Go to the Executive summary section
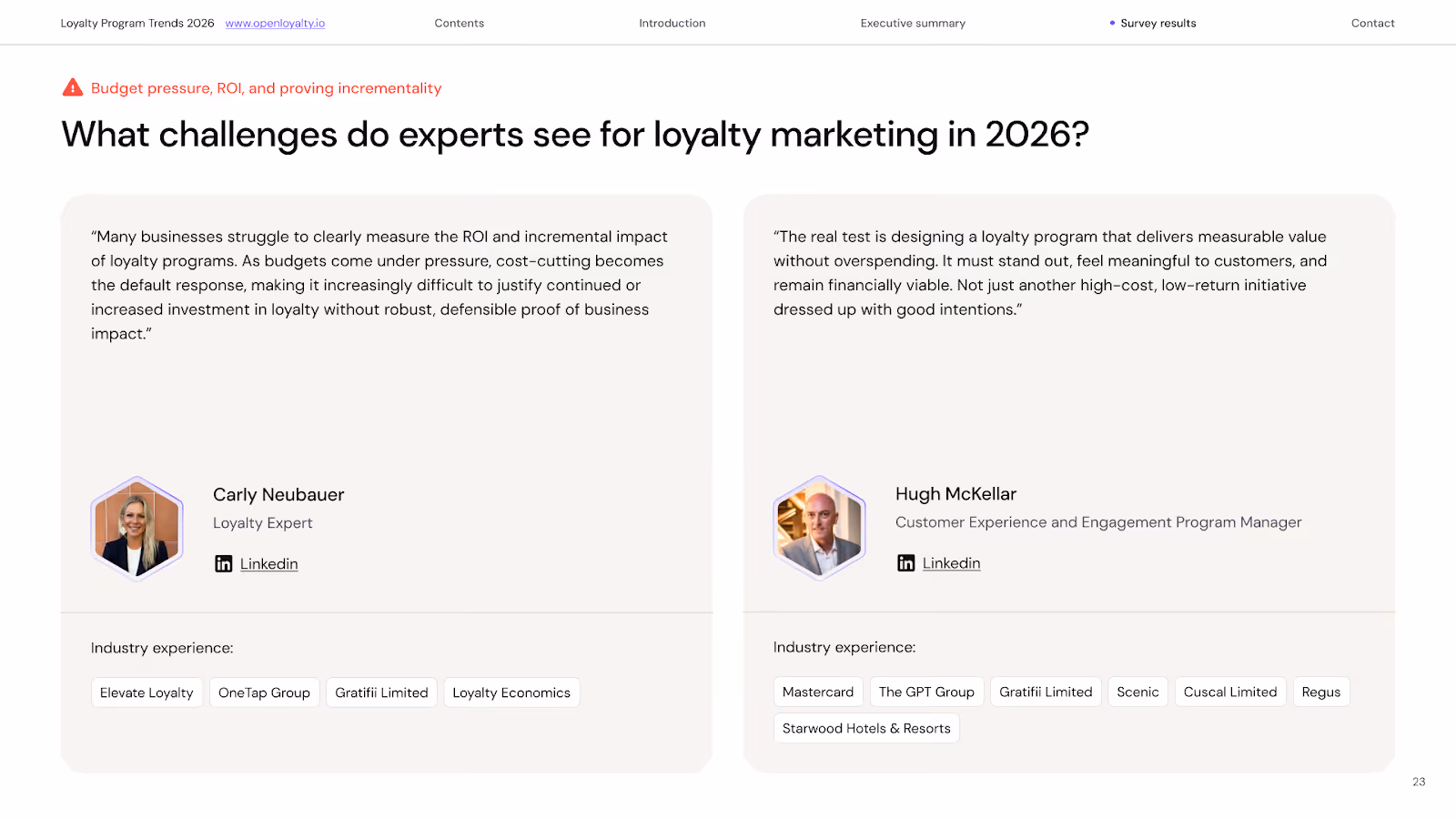Viewport: 1456px width, 819px height. 913,24
